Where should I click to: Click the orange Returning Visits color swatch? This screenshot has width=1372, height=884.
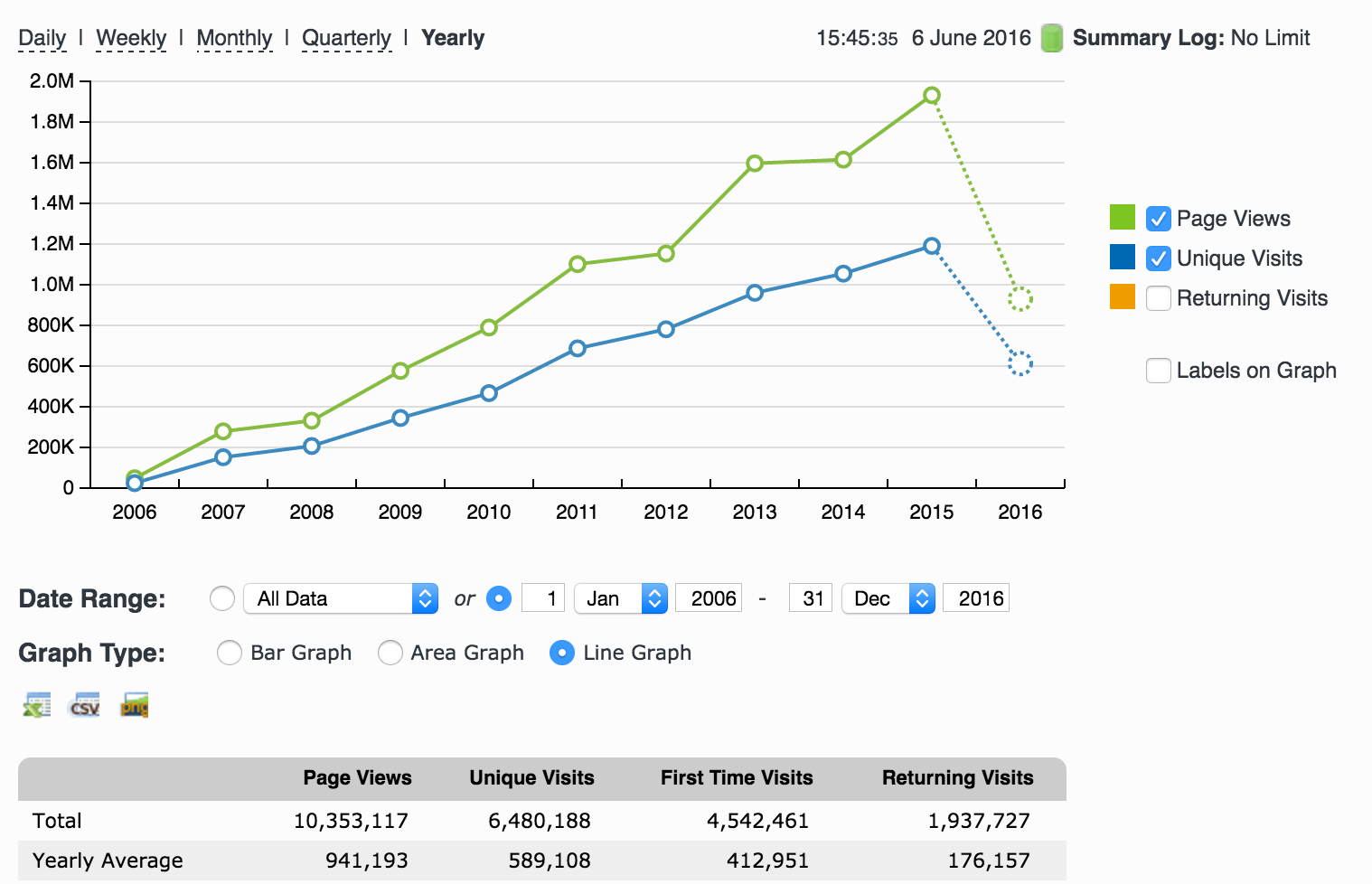(x=1122, y=297)
